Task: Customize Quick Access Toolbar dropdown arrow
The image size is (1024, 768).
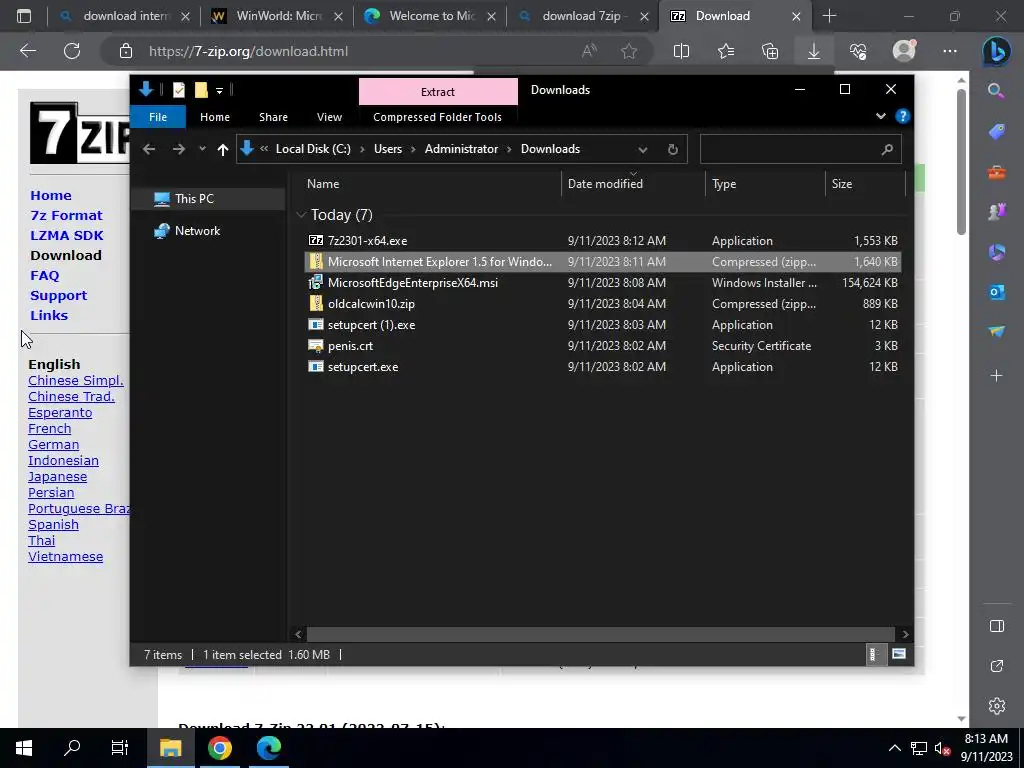Action: tap(219, 91)
